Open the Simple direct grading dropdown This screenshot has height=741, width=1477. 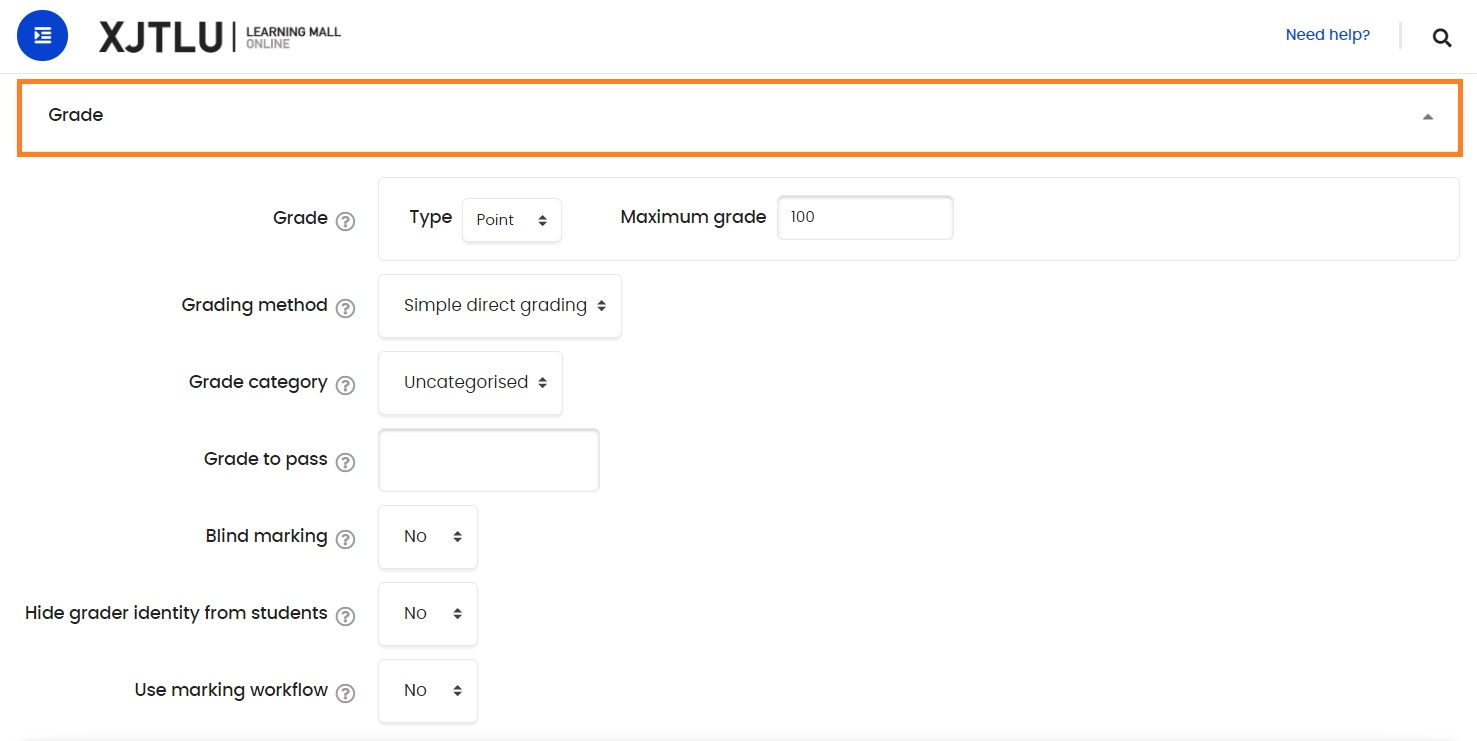tap(500, 306)
